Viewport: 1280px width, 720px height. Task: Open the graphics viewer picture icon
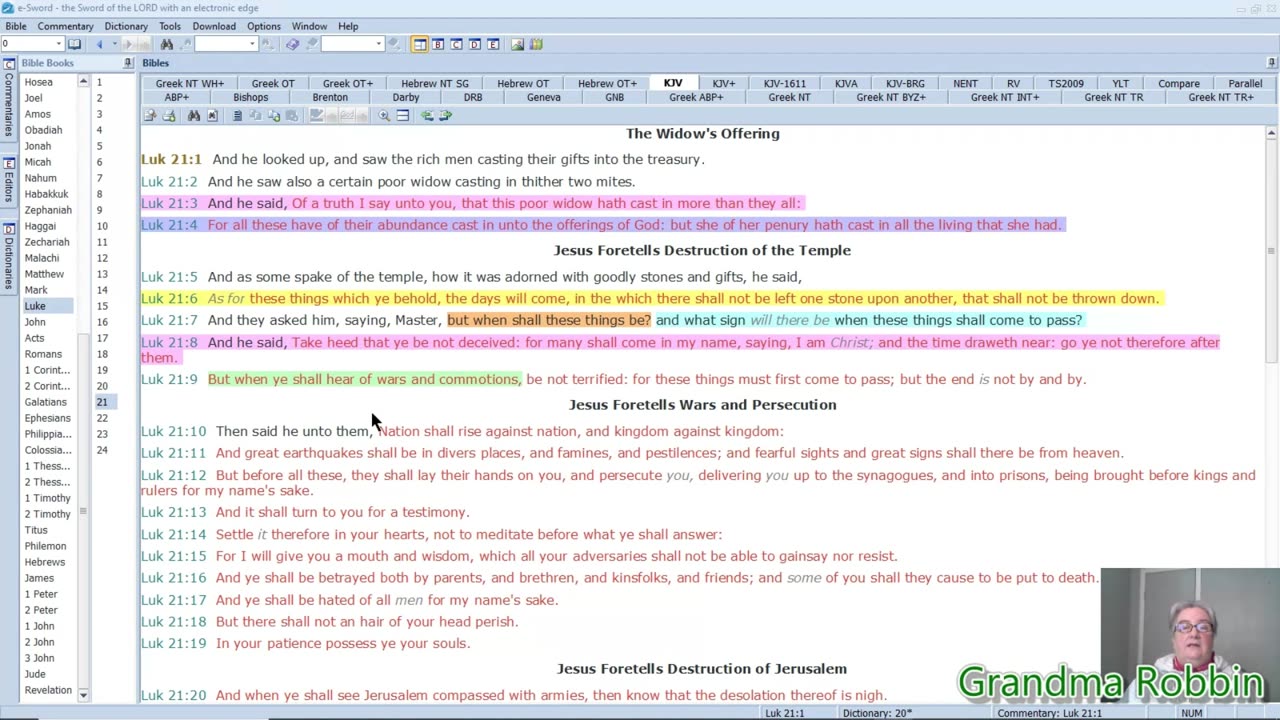click(x=517, y=44)
